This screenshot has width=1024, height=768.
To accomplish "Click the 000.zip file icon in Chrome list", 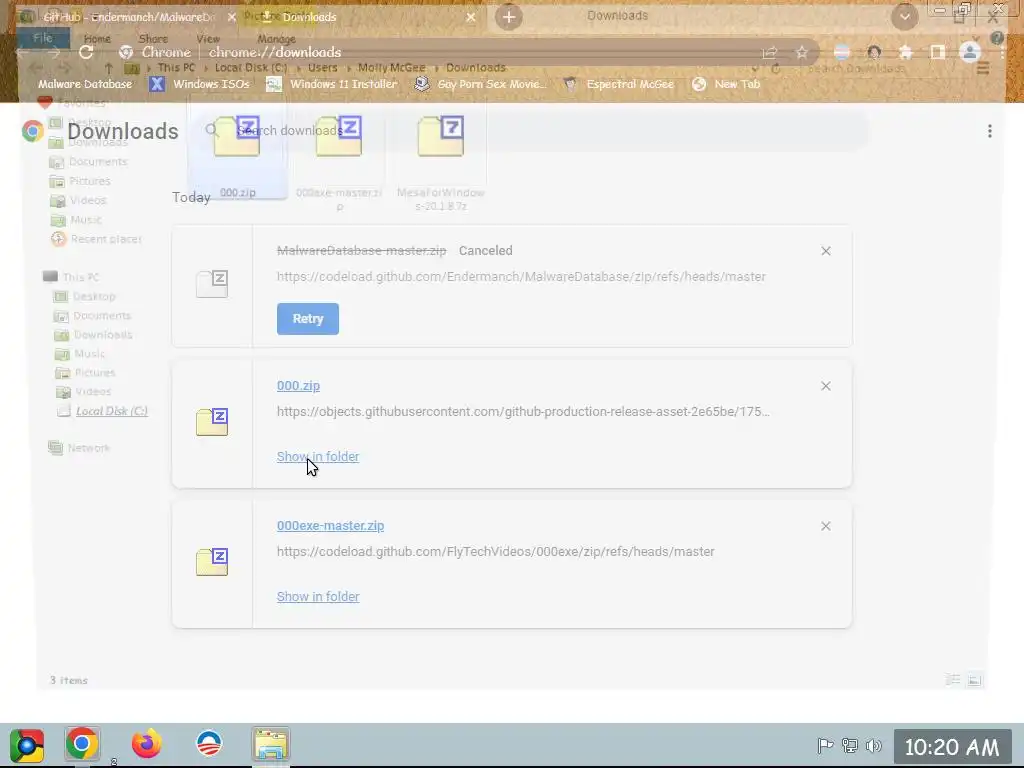I will pyautogui.click(x=212, y=422).
